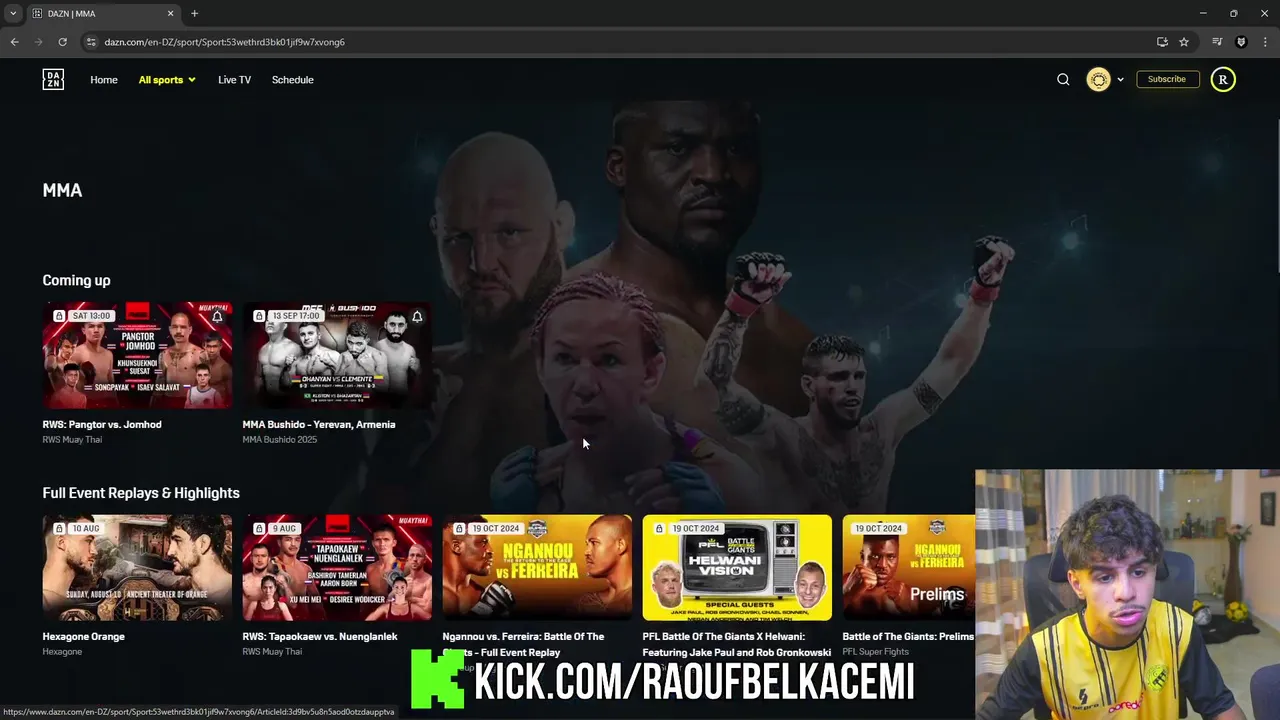Click lock icon on 10 AUG card

click(59, 528)
